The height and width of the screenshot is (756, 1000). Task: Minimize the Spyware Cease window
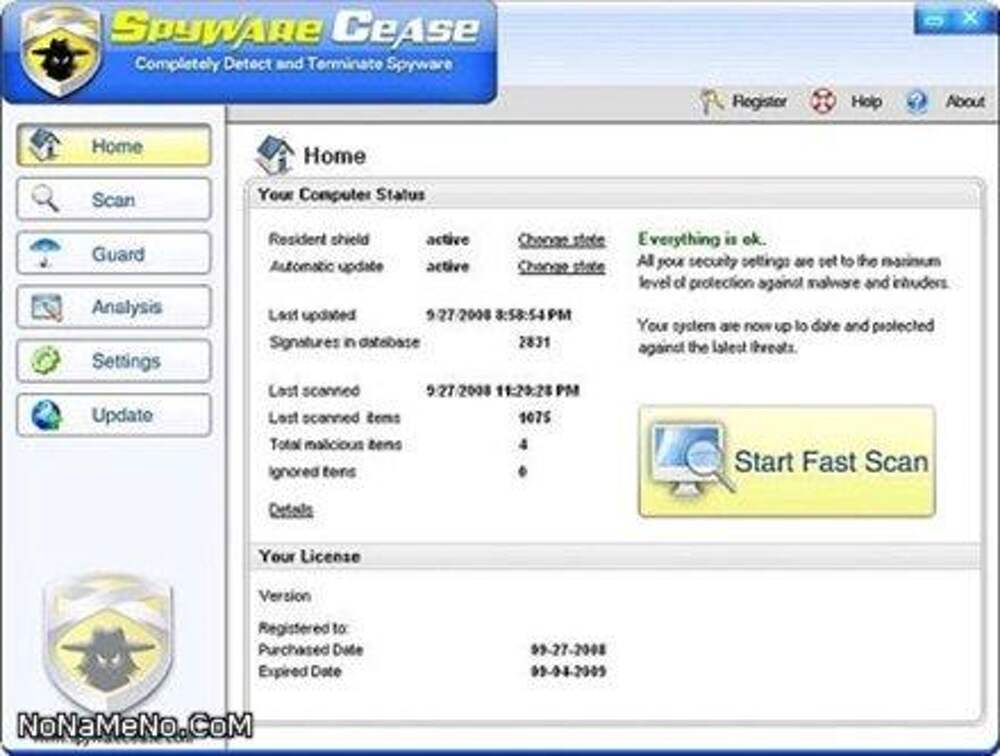[935, 20]
